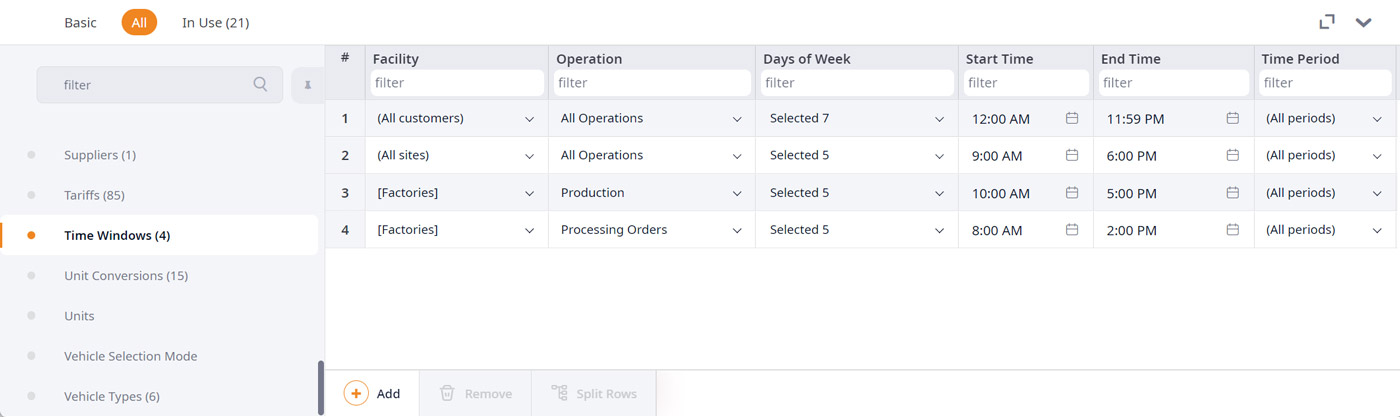Click the Split Rows button

coord(594,394)
